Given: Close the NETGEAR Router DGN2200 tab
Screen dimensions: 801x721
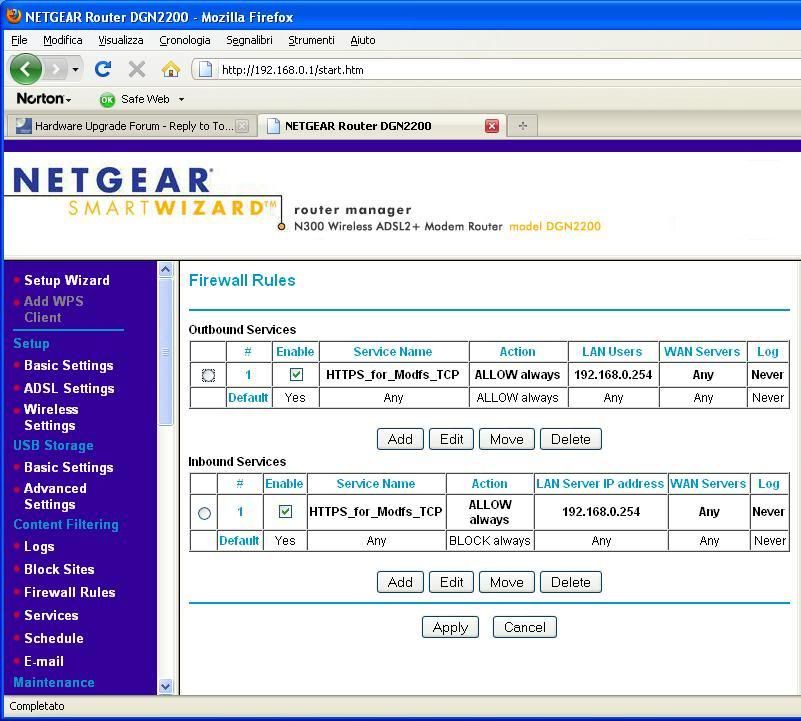Looking at the screenshot, I should pyautogui.click(x=492, y=126).
